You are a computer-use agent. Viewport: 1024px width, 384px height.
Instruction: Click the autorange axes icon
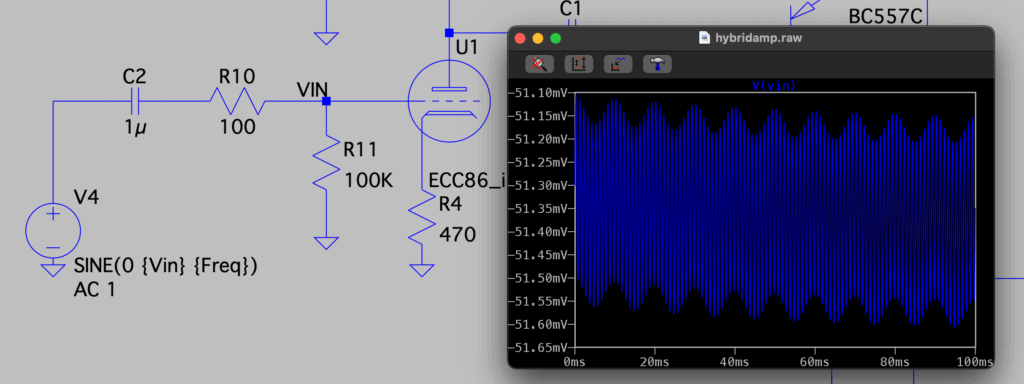pyautogui.click(x=579, y=64)
